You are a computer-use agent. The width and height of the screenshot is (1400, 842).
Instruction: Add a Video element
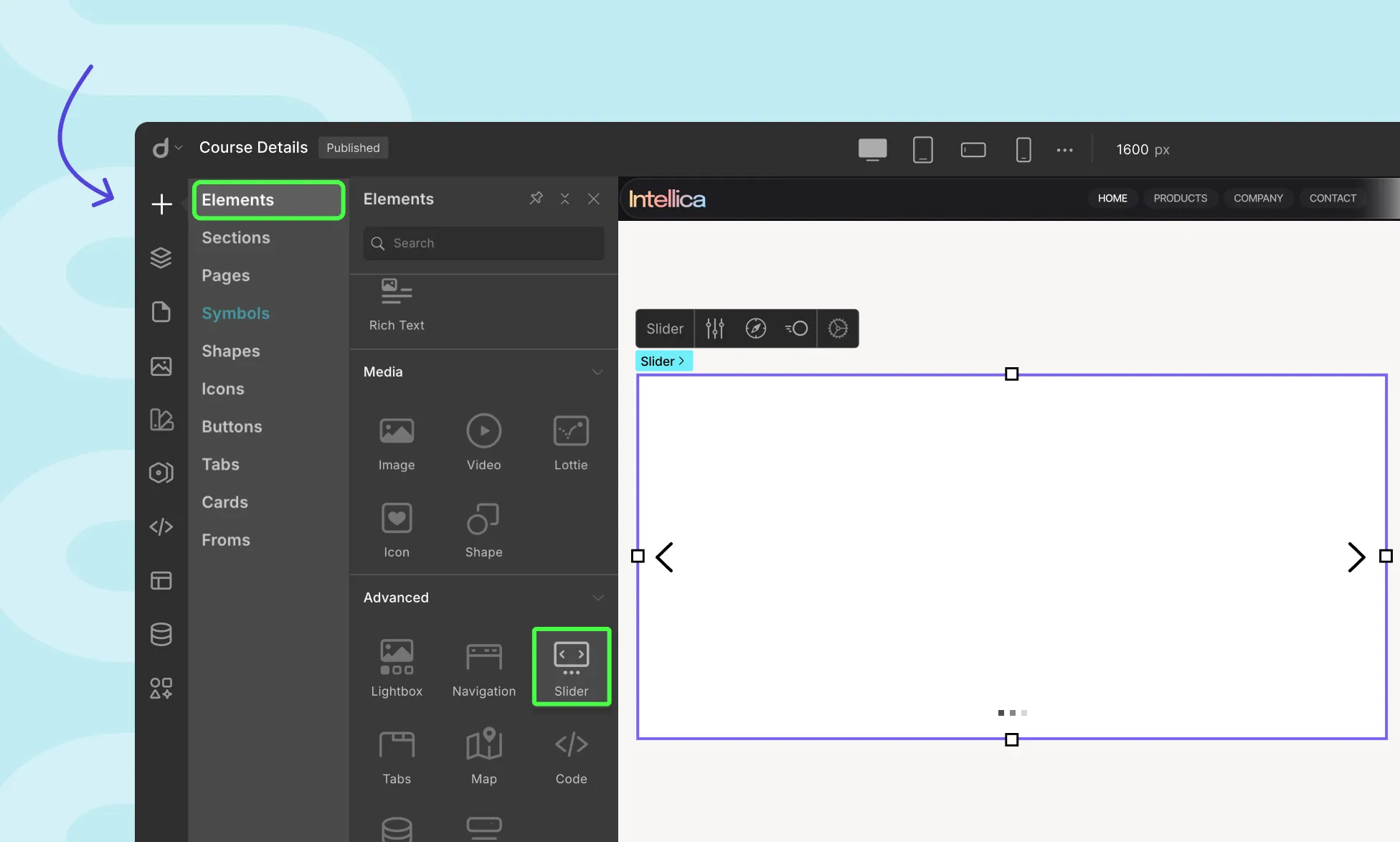tap(484, 443)
